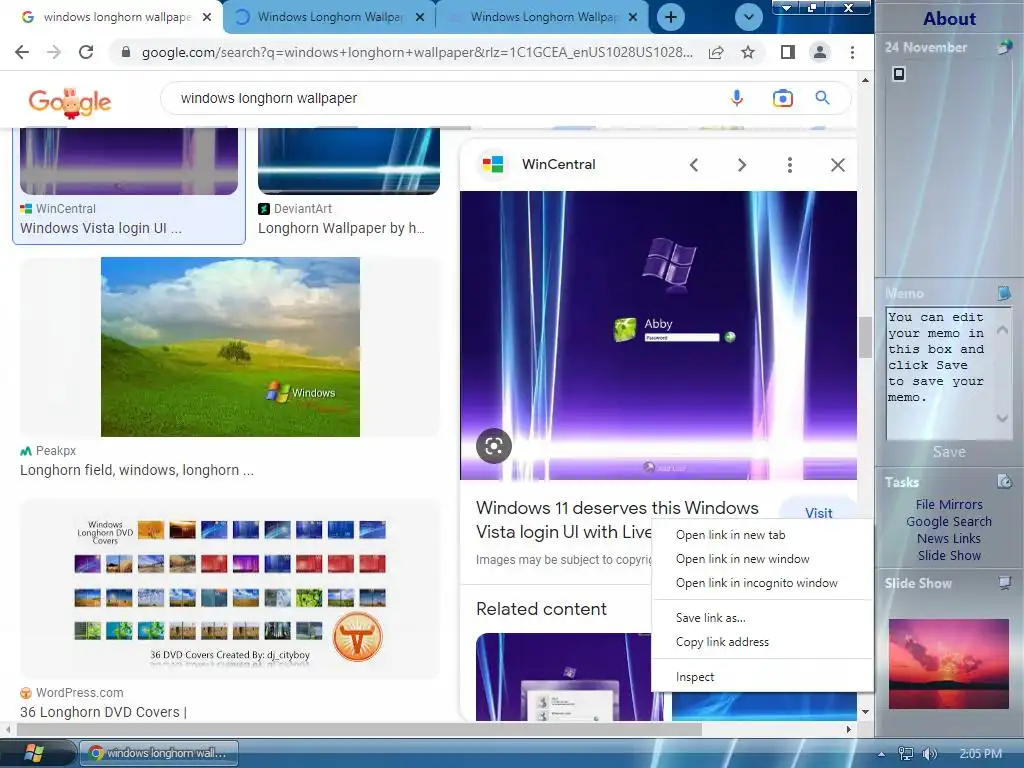Open the 36 Longhorn DVD Covers thumbnail
The image size is (1024, 768).
tap(230, 589)
